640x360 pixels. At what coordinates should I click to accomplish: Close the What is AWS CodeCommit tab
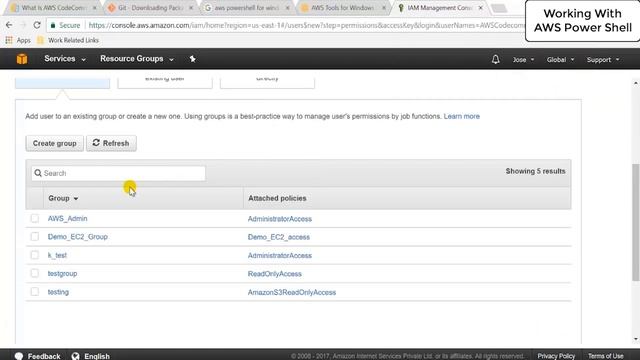[x=95, y=8]
